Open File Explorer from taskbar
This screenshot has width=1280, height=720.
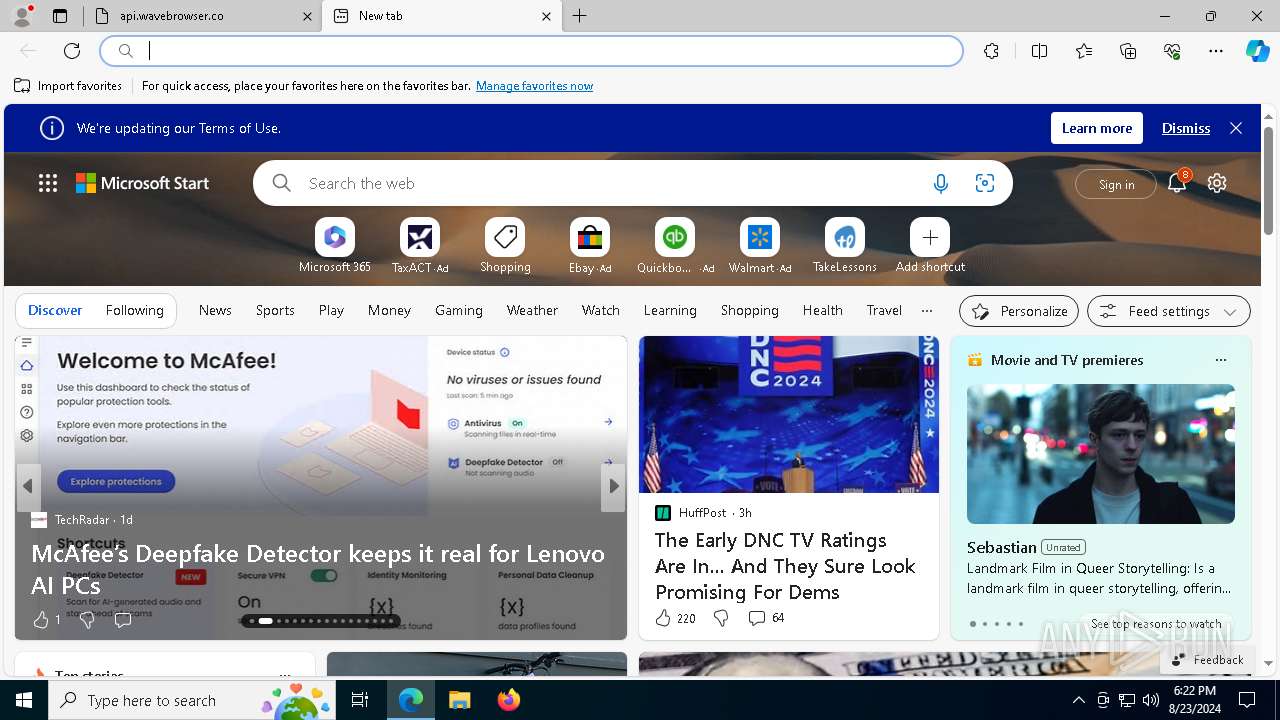[459, 700]
